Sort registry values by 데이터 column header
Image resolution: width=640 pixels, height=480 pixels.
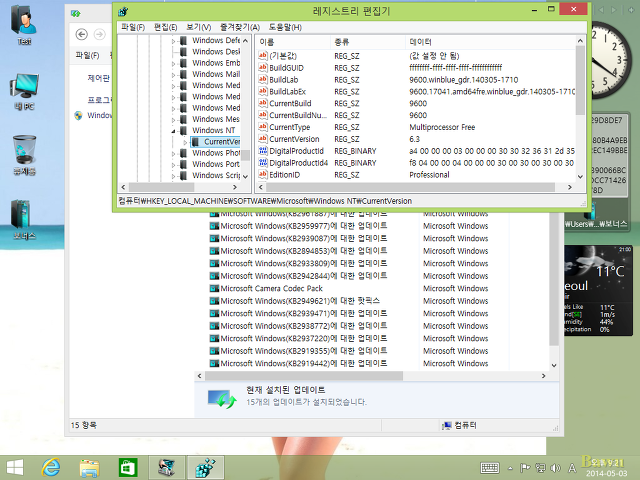(490, 42)
